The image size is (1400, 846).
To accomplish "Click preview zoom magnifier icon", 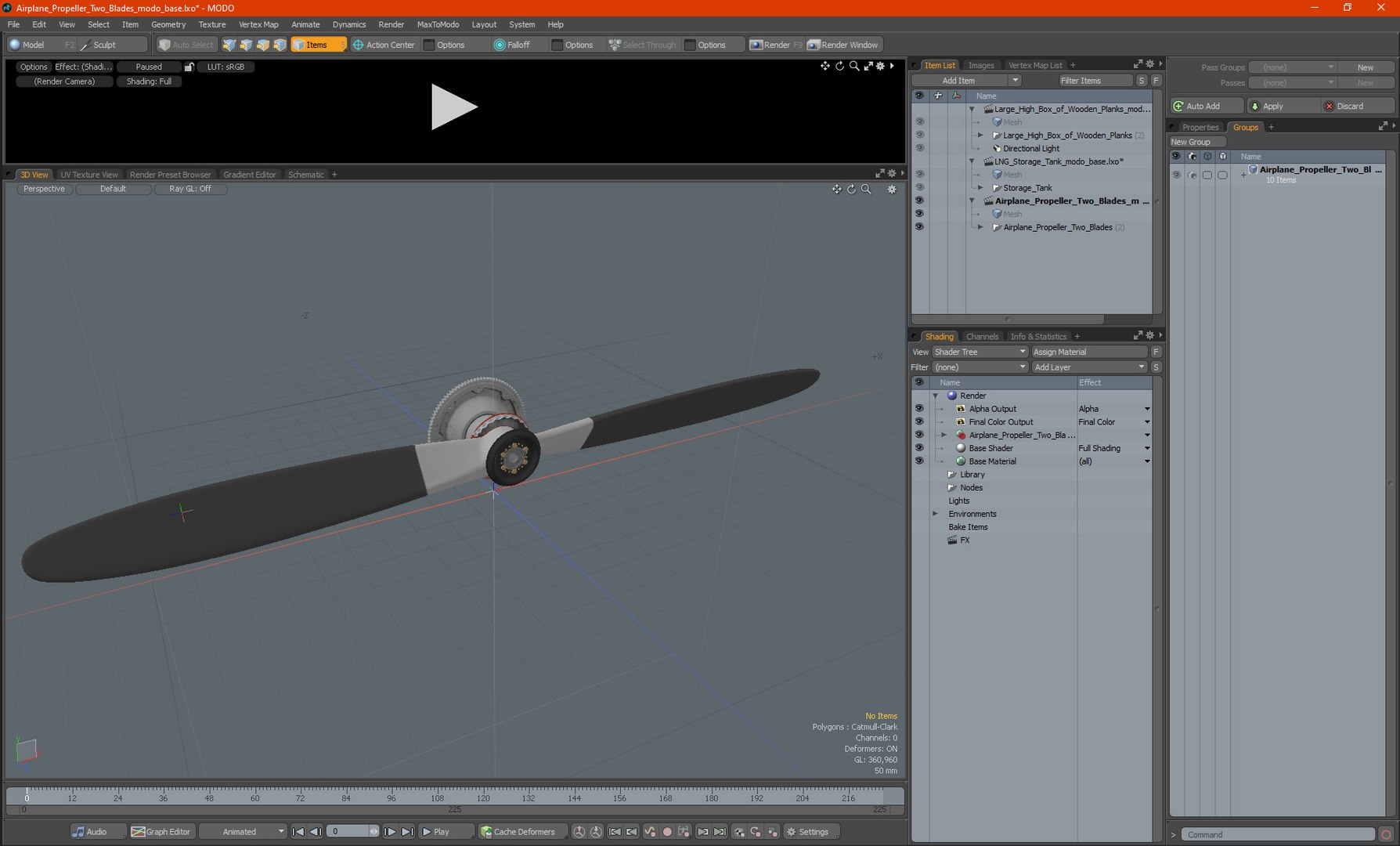I will point(854,66).
